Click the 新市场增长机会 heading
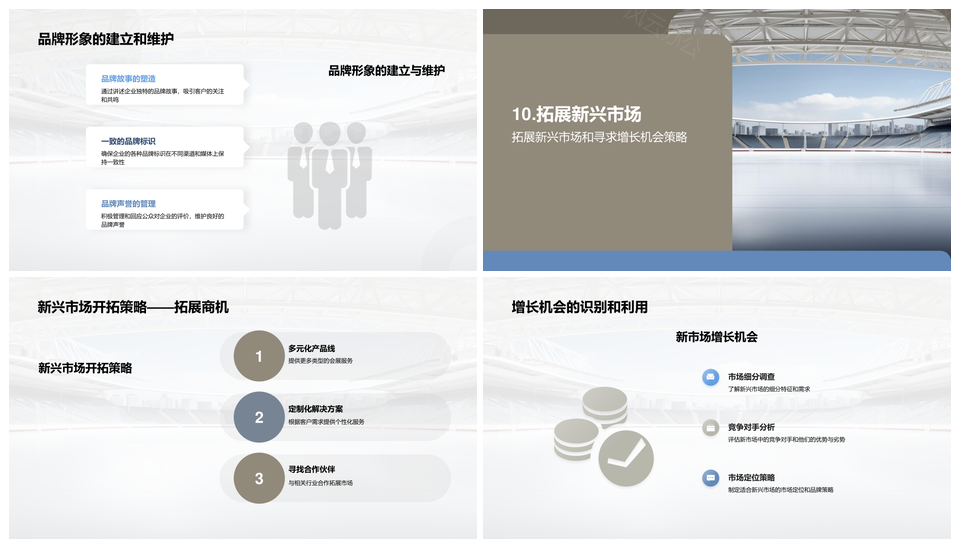Image resolution: width=960 pixels, height=548 pixels. [x=716, y=337]
